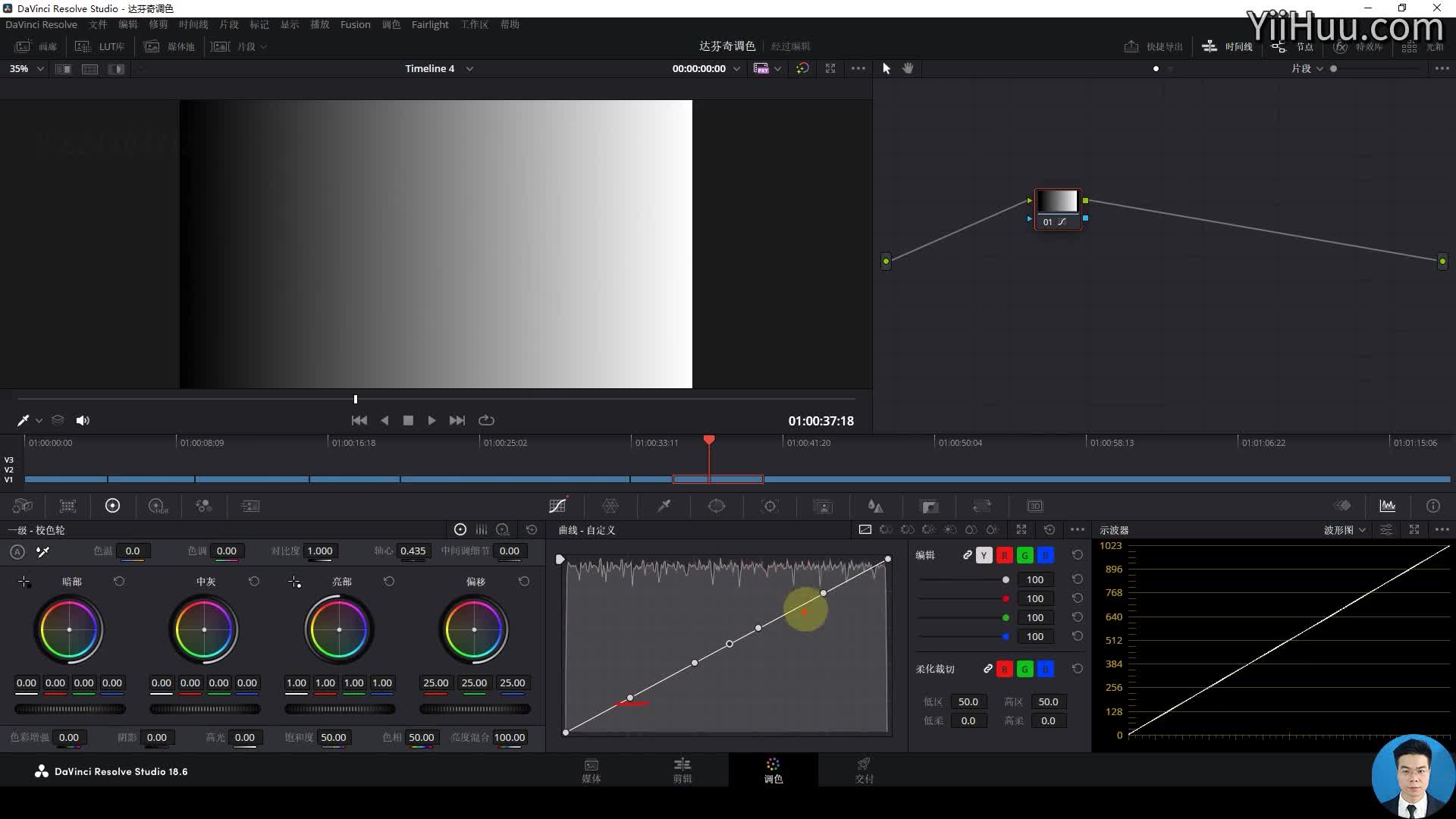Screen dimensions: 1456x819
Task: Open the Color Match palette
Action: (x=67, y=506)
